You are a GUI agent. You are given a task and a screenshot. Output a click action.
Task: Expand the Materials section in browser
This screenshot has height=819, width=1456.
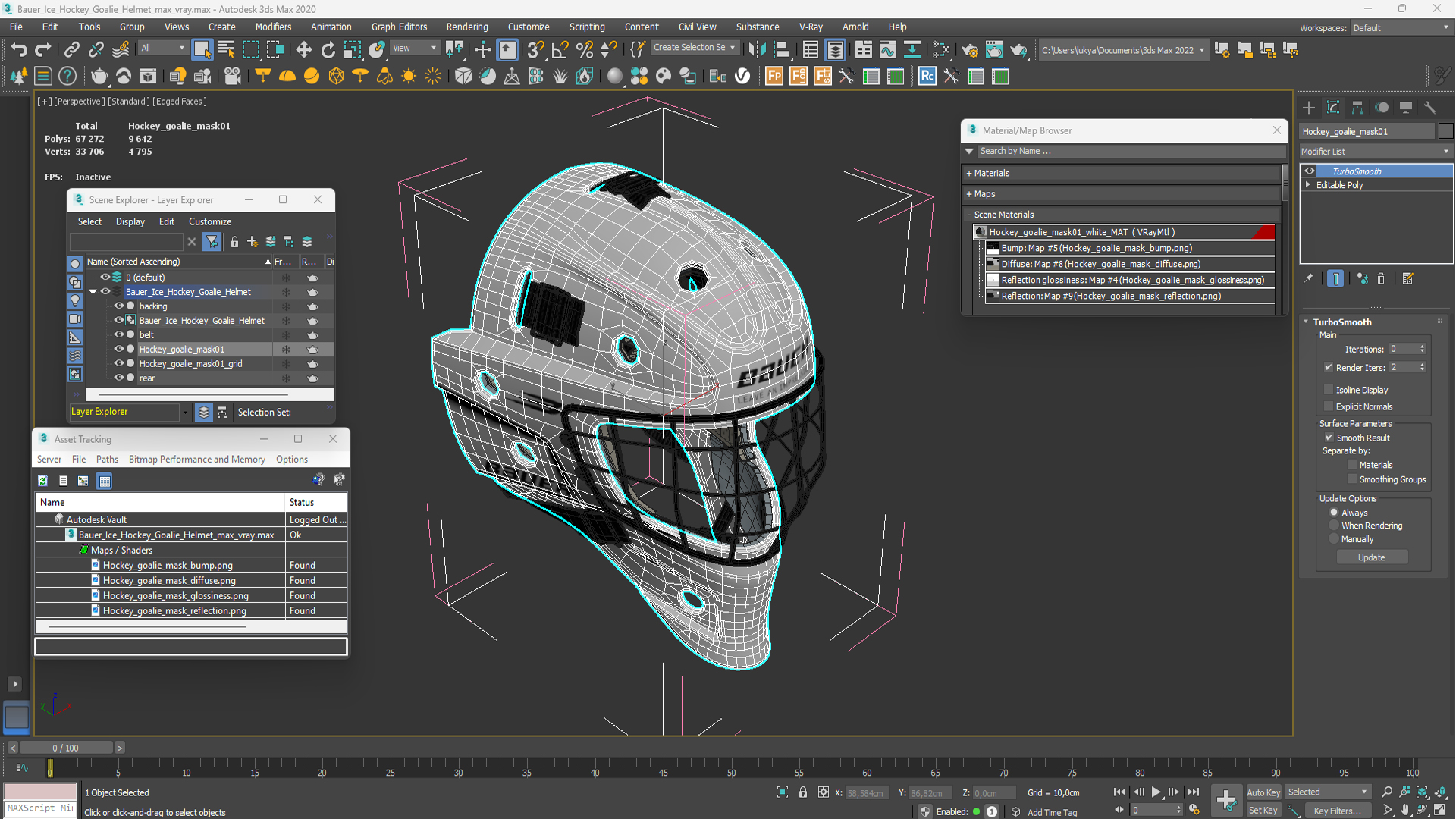point(968,174)
